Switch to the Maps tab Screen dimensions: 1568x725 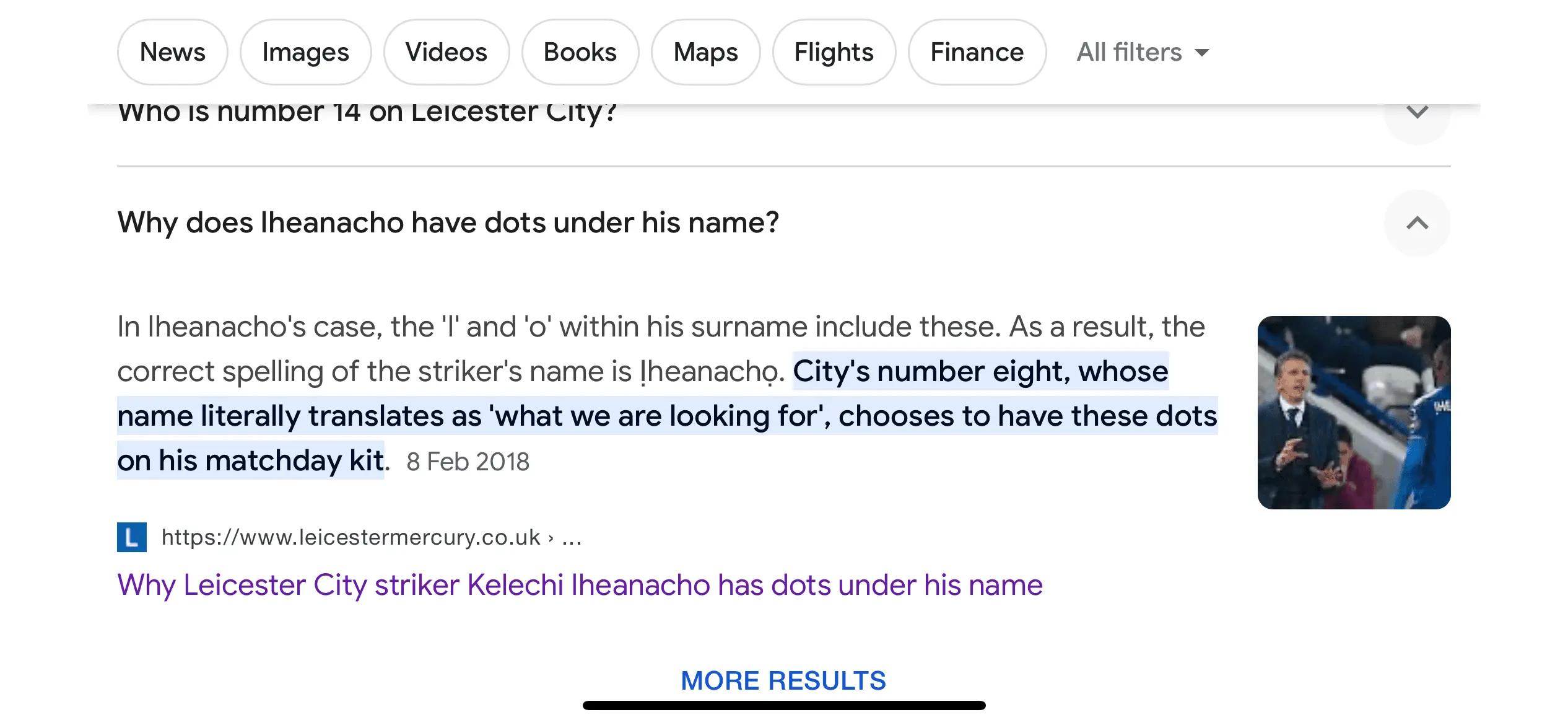click(x=705, y=52)
